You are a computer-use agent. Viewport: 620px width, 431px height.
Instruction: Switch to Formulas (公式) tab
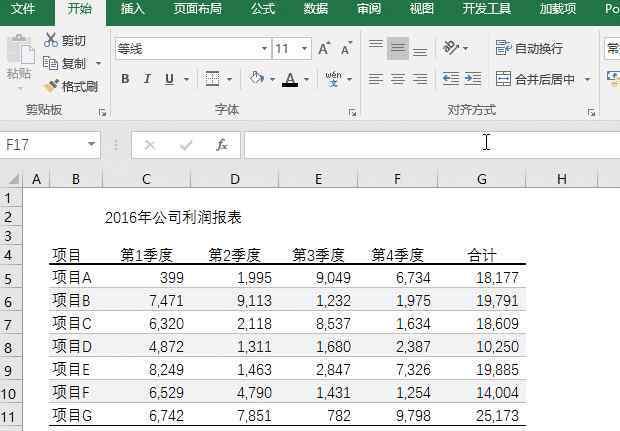[x=263, y=9]
